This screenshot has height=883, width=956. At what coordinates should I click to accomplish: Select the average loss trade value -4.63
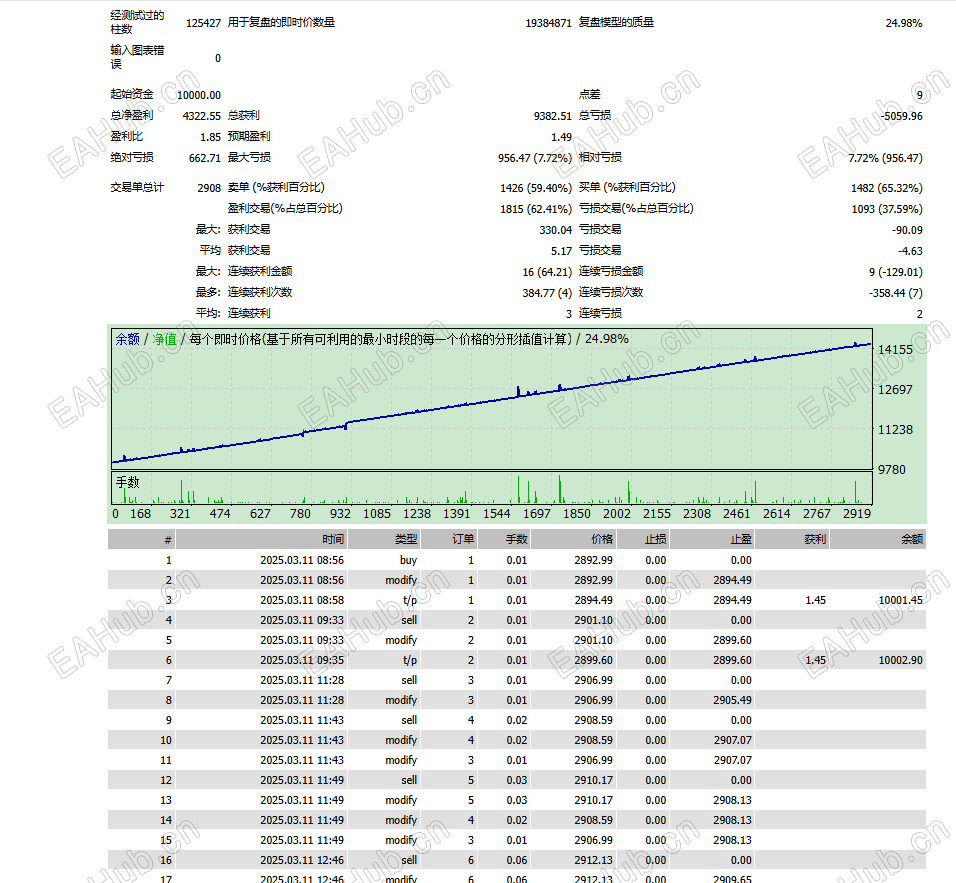coord(910,251)
